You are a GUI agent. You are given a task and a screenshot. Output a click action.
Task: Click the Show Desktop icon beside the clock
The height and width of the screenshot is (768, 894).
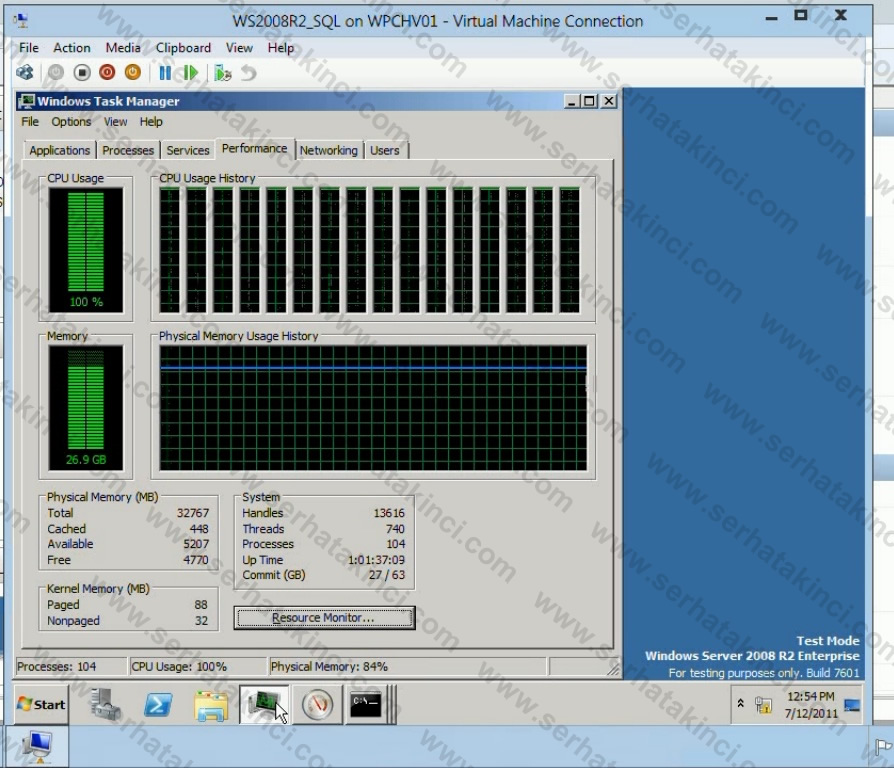coord(852,705)
